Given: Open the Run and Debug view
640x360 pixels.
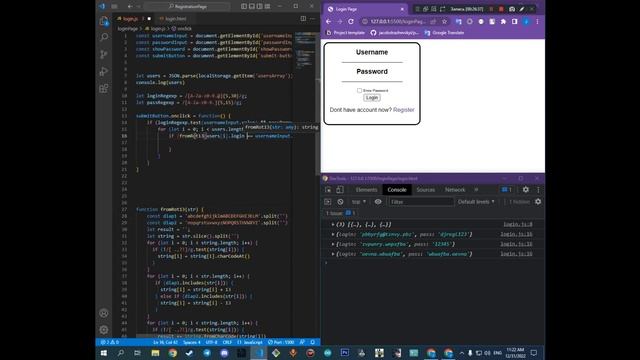Looking at the screenshot, I should [x=104, y=71].
